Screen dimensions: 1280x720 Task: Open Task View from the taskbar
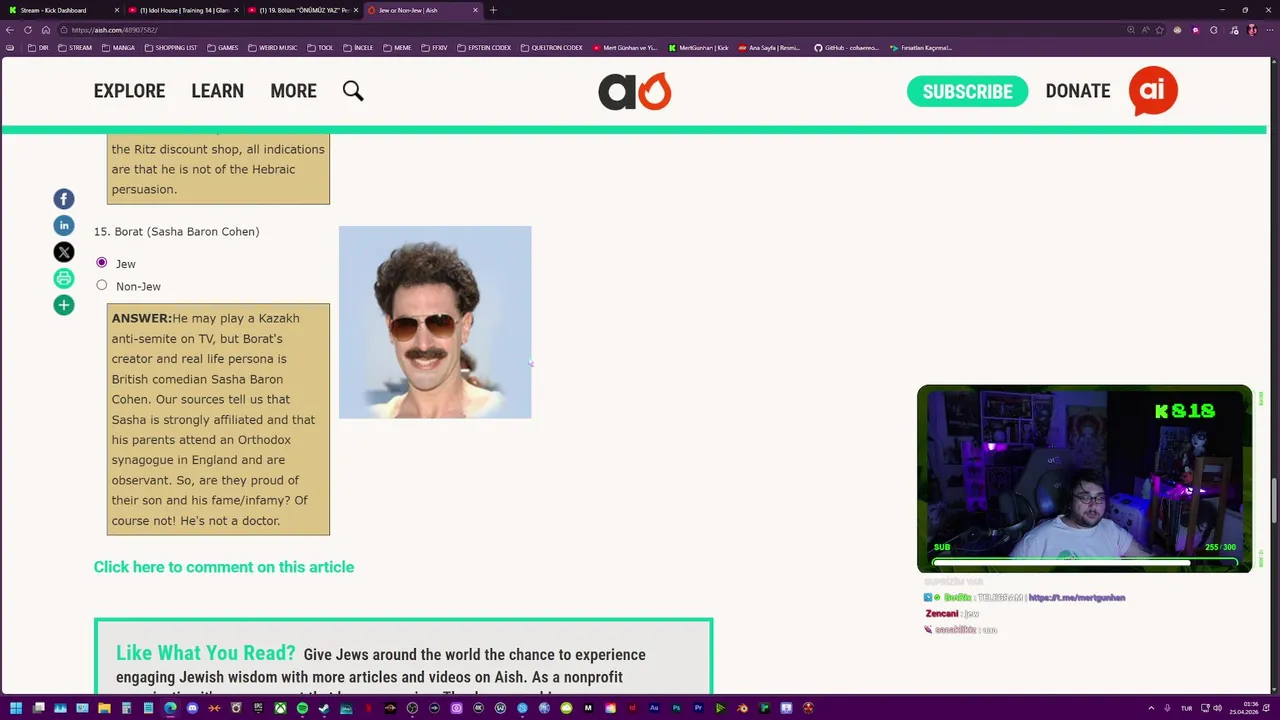38,708
